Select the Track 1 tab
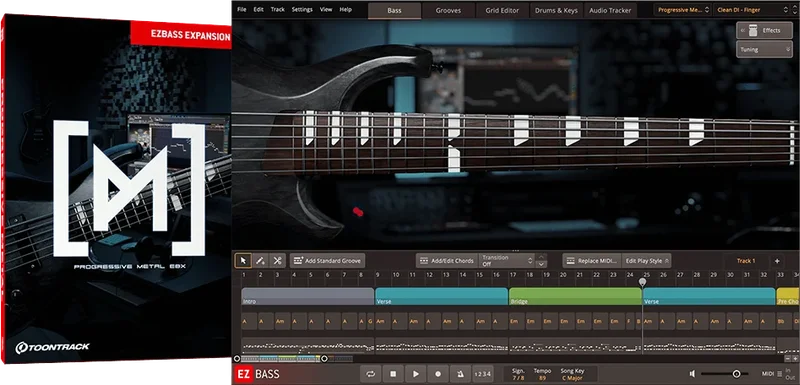 pos(746,261)
